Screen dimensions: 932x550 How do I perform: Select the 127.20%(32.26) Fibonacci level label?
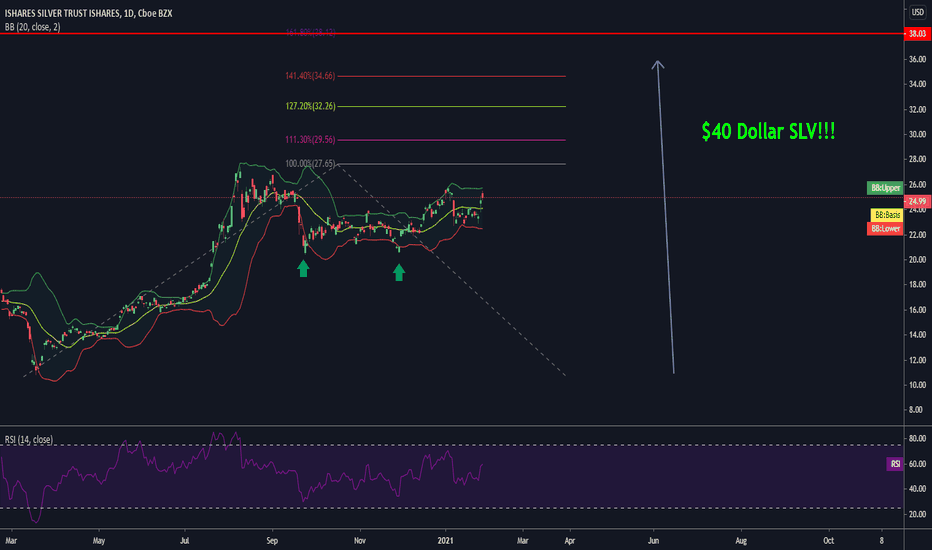pos(310,106)
